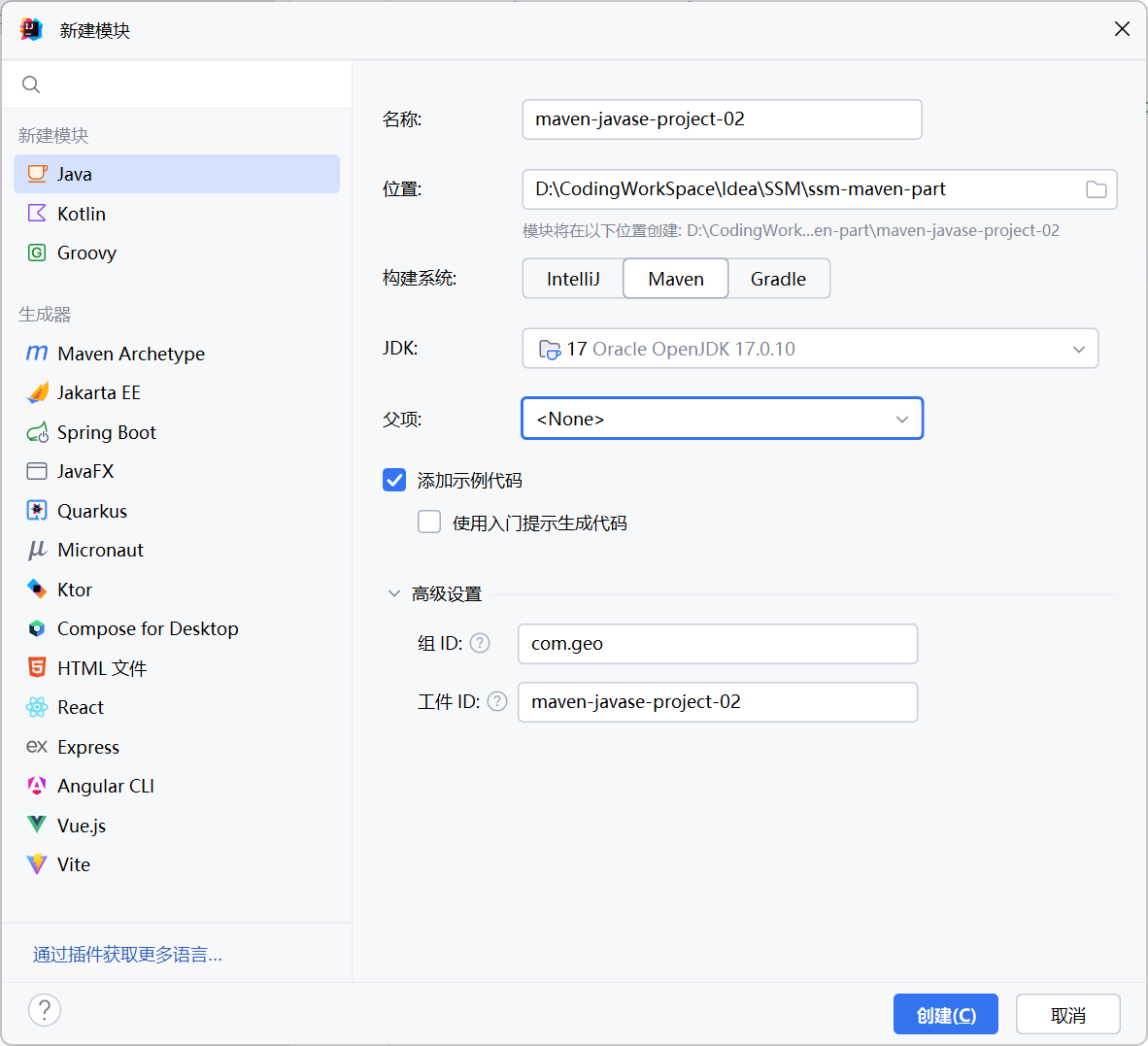Choose the Micronaut generator
Viewport: 1148px width, 1046px height.
pyautogui.click(x=177, y=550)
